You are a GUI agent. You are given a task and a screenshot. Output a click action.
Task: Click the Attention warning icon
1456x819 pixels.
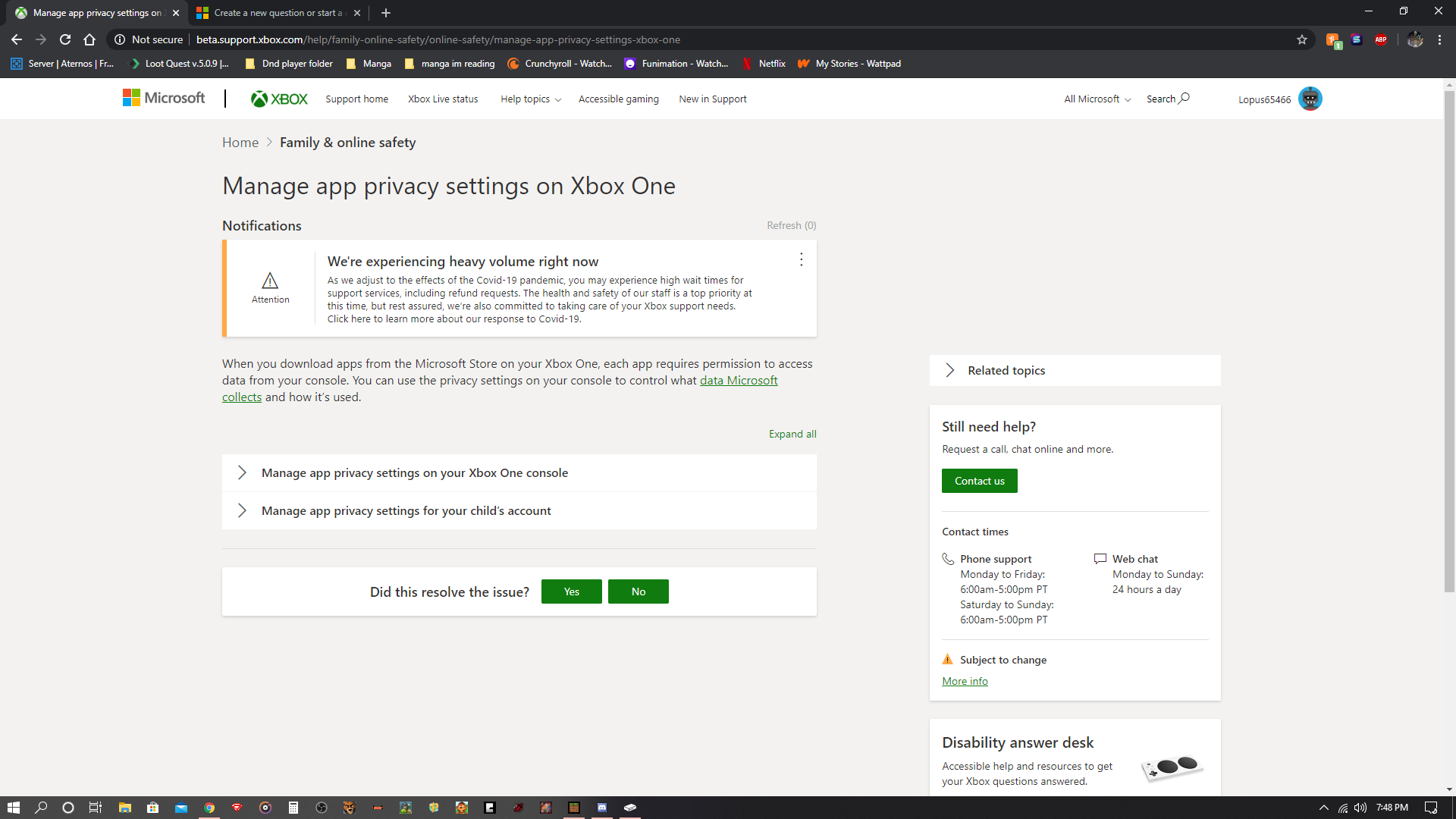click(x=270, y=281)
